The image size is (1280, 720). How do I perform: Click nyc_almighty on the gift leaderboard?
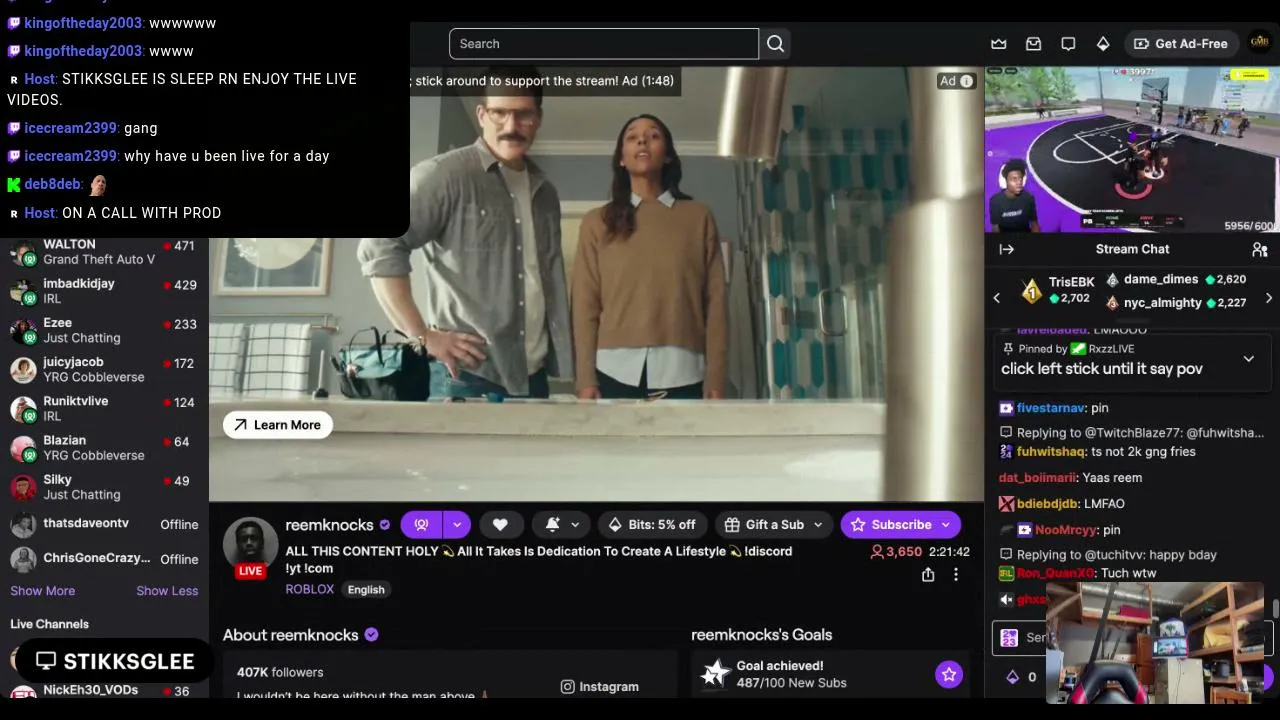click(1163, 303)
